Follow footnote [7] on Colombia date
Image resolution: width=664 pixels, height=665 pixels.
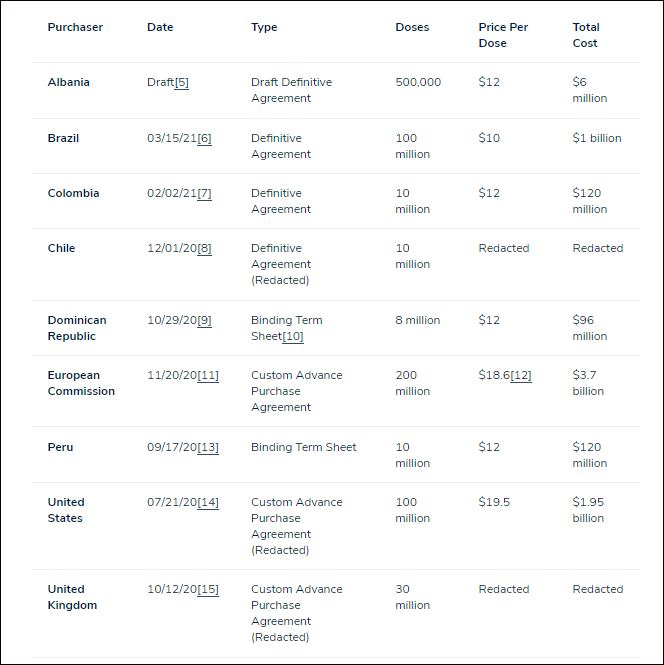(204, 193)
